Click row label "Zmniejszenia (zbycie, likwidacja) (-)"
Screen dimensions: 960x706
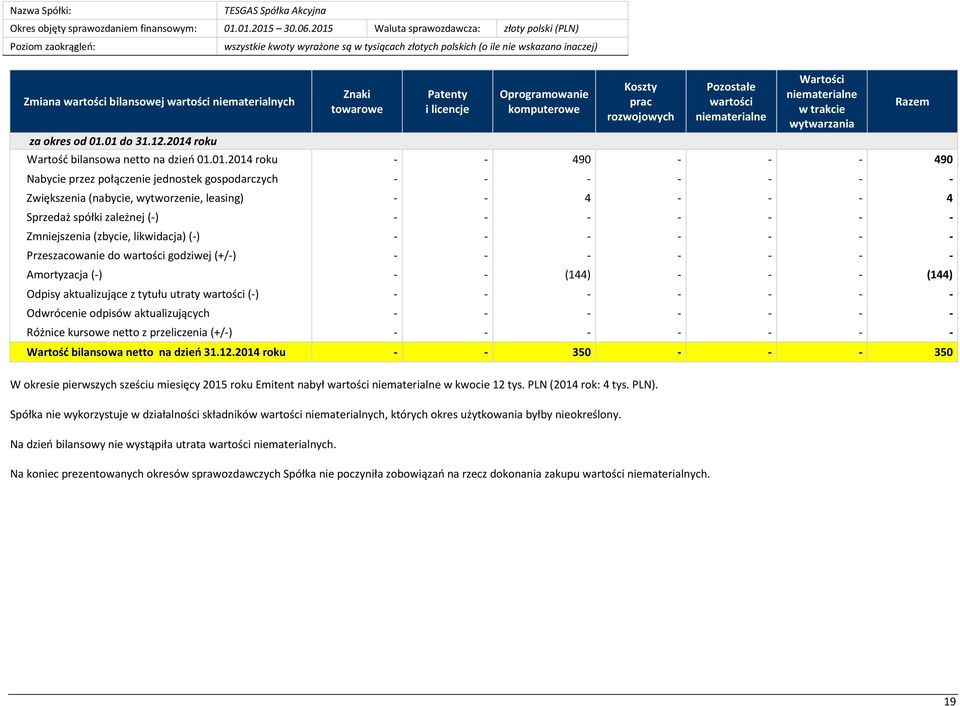pyautogui.click(x=113, y=236)
